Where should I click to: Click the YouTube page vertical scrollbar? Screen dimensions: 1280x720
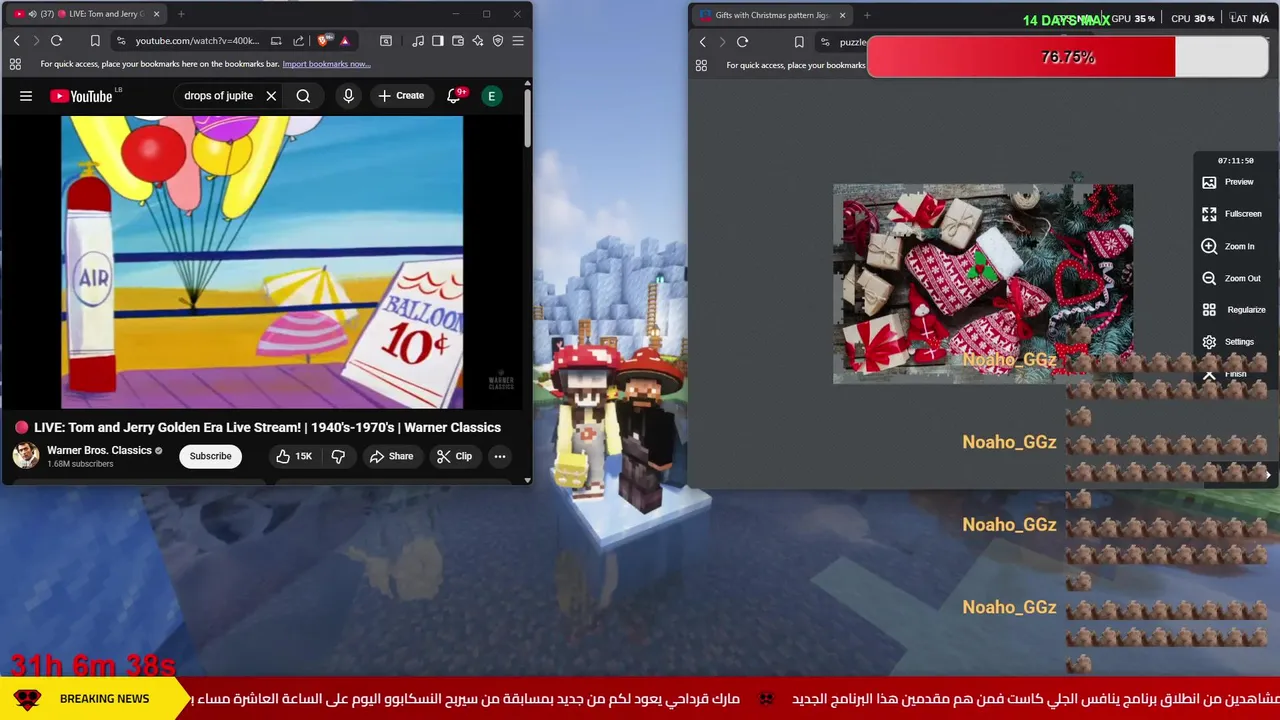click(528, 120)
